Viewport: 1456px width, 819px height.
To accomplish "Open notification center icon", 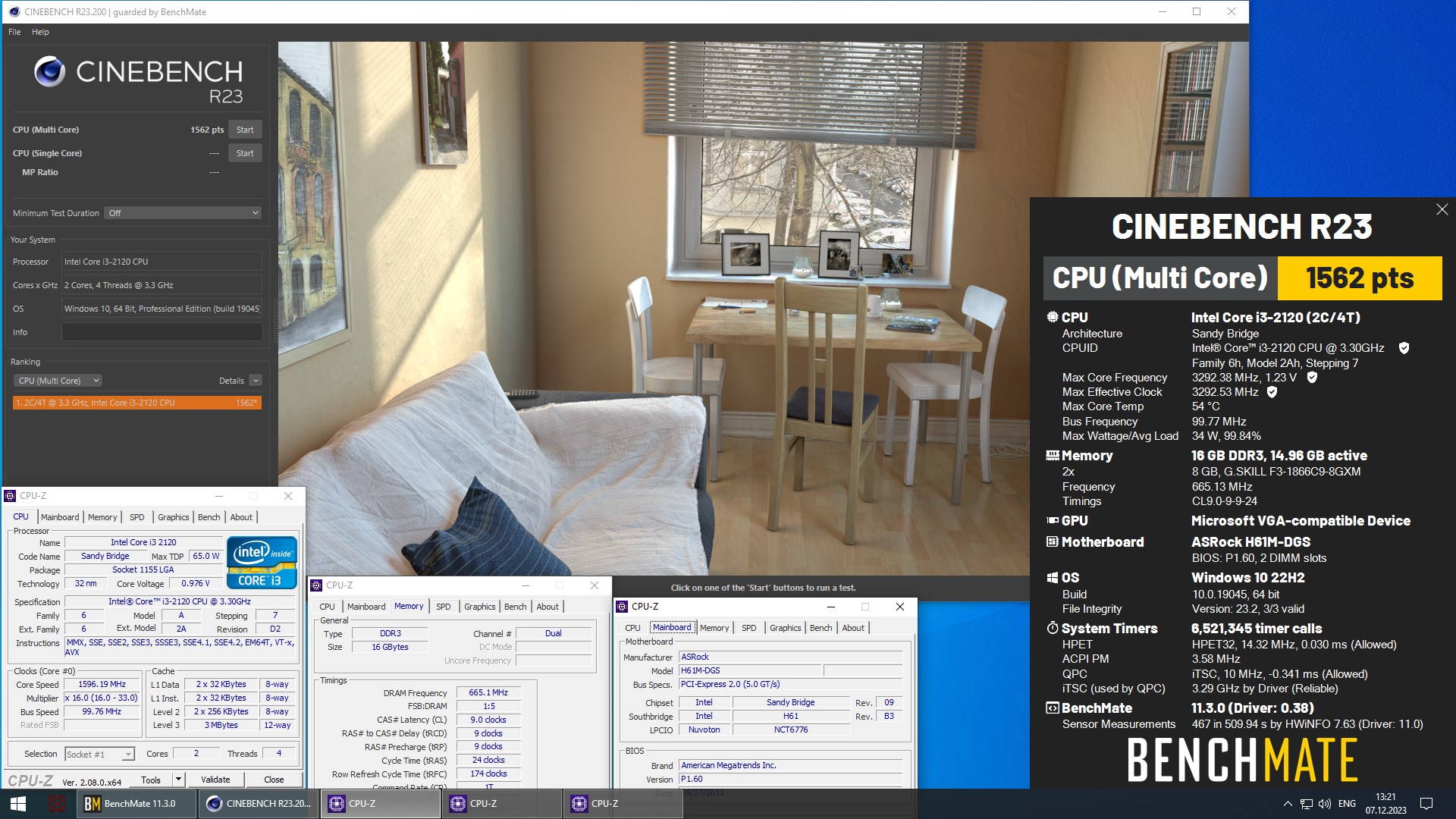I will pos(1426,804).
